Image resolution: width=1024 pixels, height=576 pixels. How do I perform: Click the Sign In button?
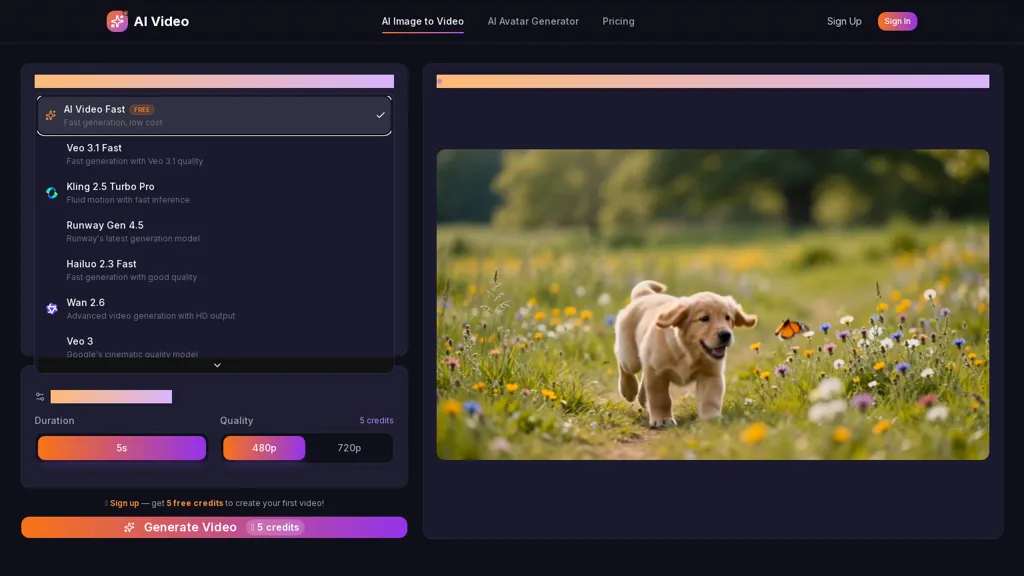897,22
